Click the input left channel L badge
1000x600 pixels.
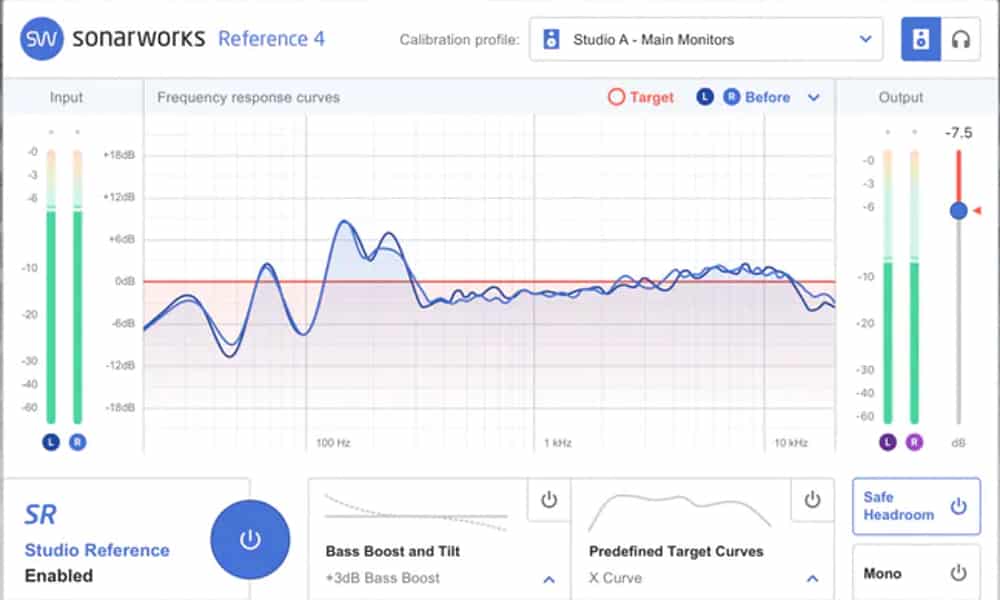tap(51, 442)
